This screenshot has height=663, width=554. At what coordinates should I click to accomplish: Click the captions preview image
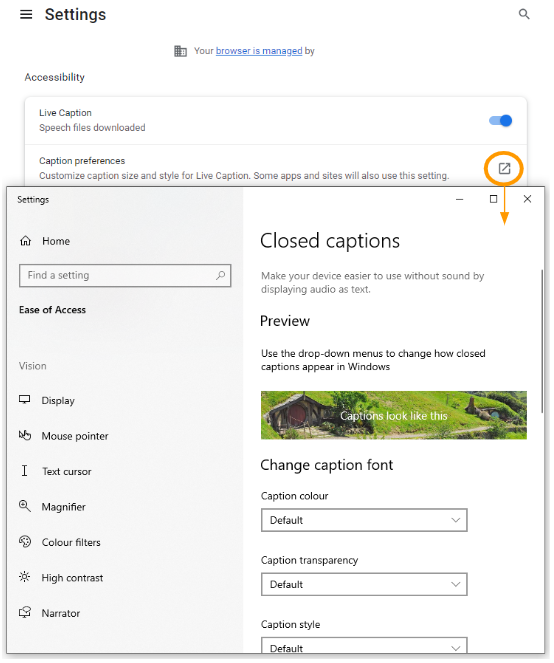(393, 415)
